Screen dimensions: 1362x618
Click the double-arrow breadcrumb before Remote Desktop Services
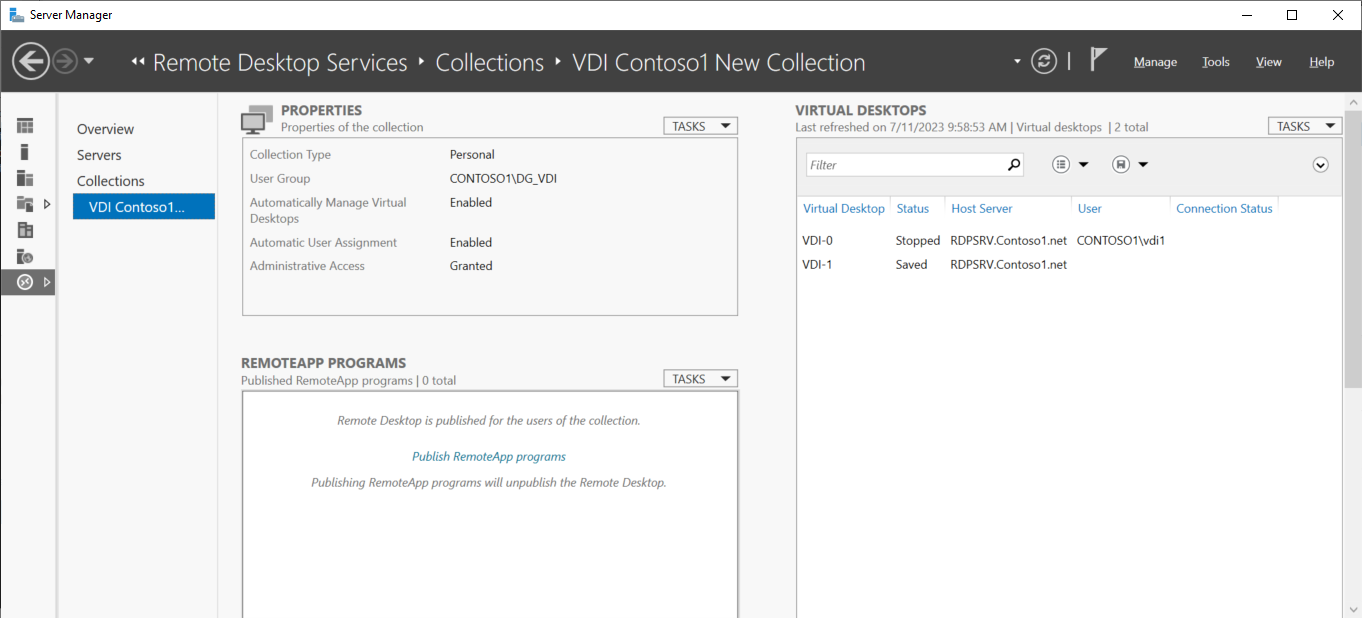tap(138, 62)
